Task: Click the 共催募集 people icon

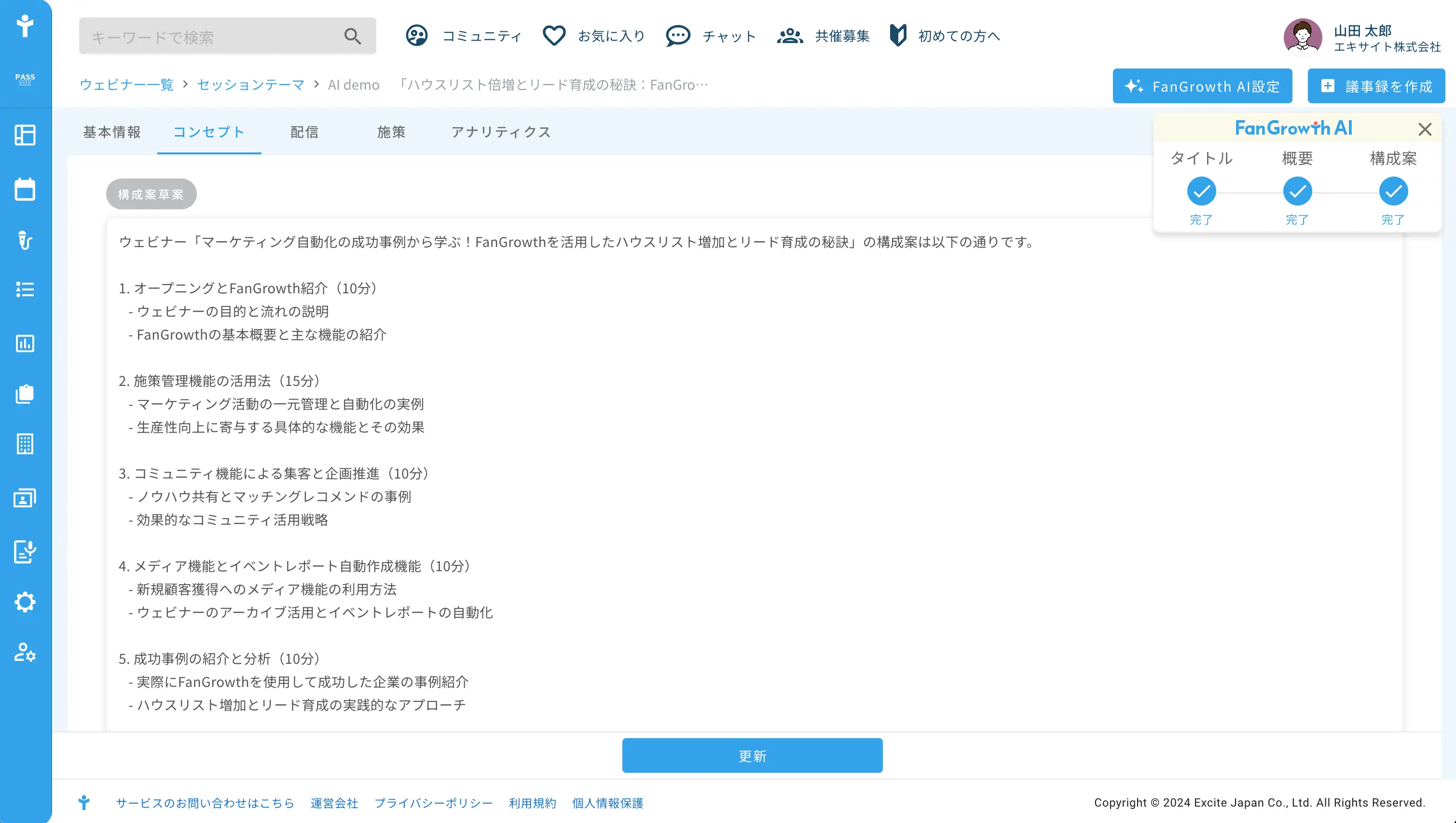Action: 790,36
